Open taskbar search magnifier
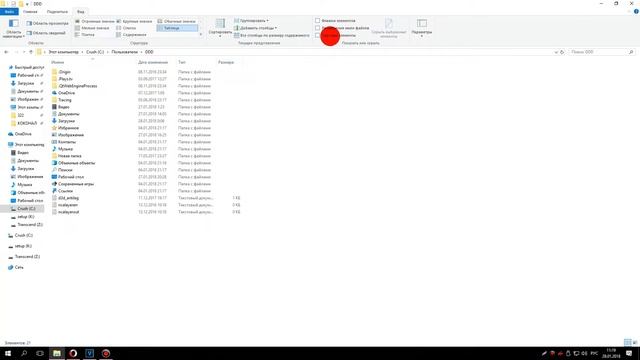Viewport: 640px width, 360px height. point(24,353)
